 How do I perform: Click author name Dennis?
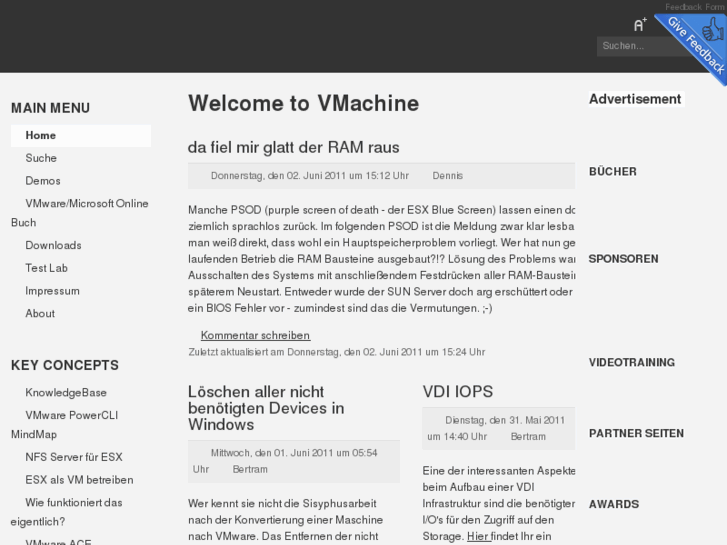447,176
